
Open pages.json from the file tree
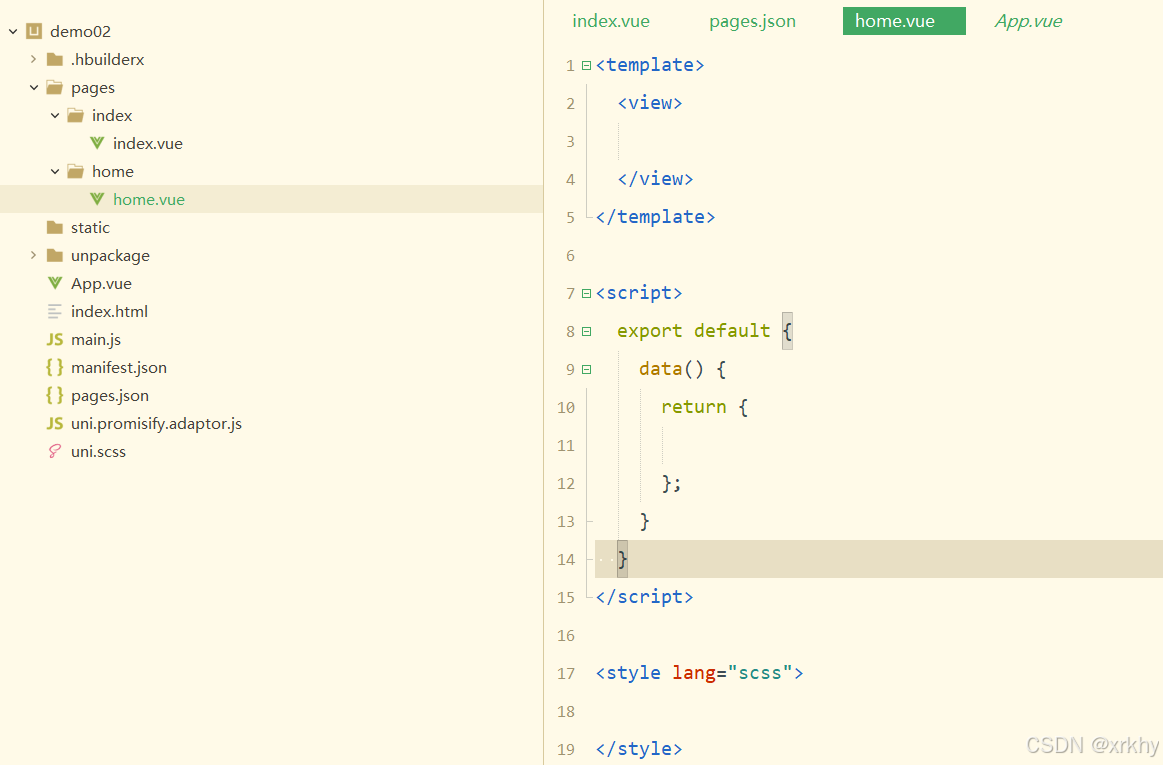tap(110, 395)
